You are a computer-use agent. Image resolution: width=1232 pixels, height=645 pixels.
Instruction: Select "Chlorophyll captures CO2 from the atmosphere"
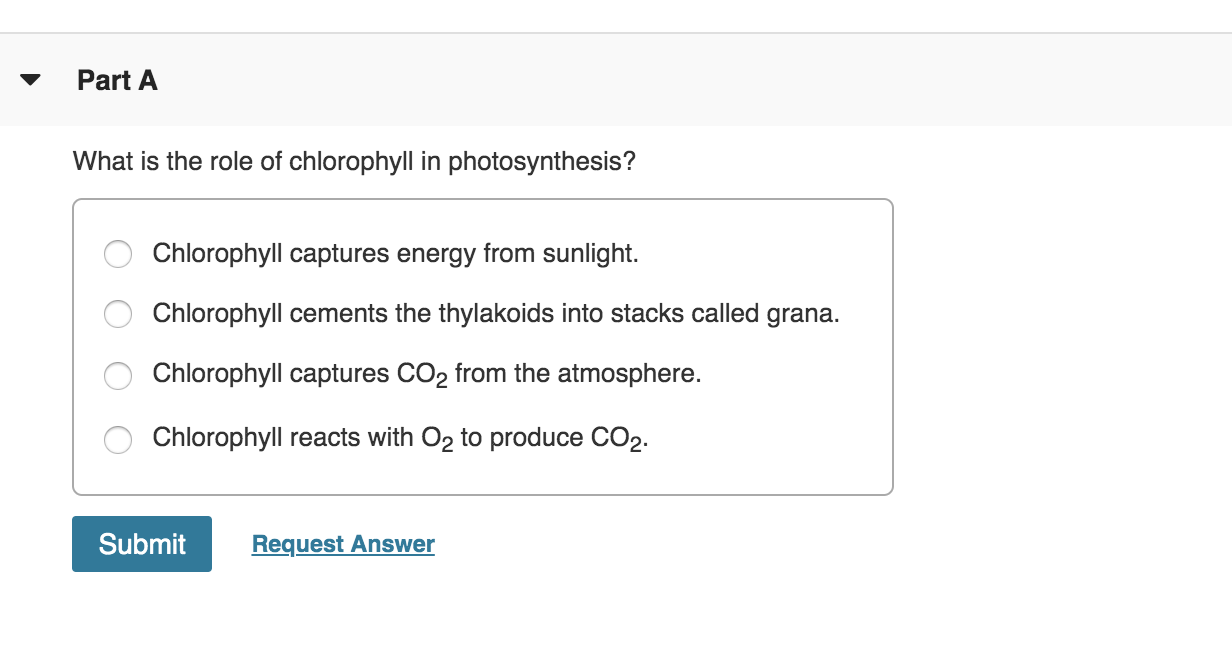pyautogui.click(x=118, y=376)
